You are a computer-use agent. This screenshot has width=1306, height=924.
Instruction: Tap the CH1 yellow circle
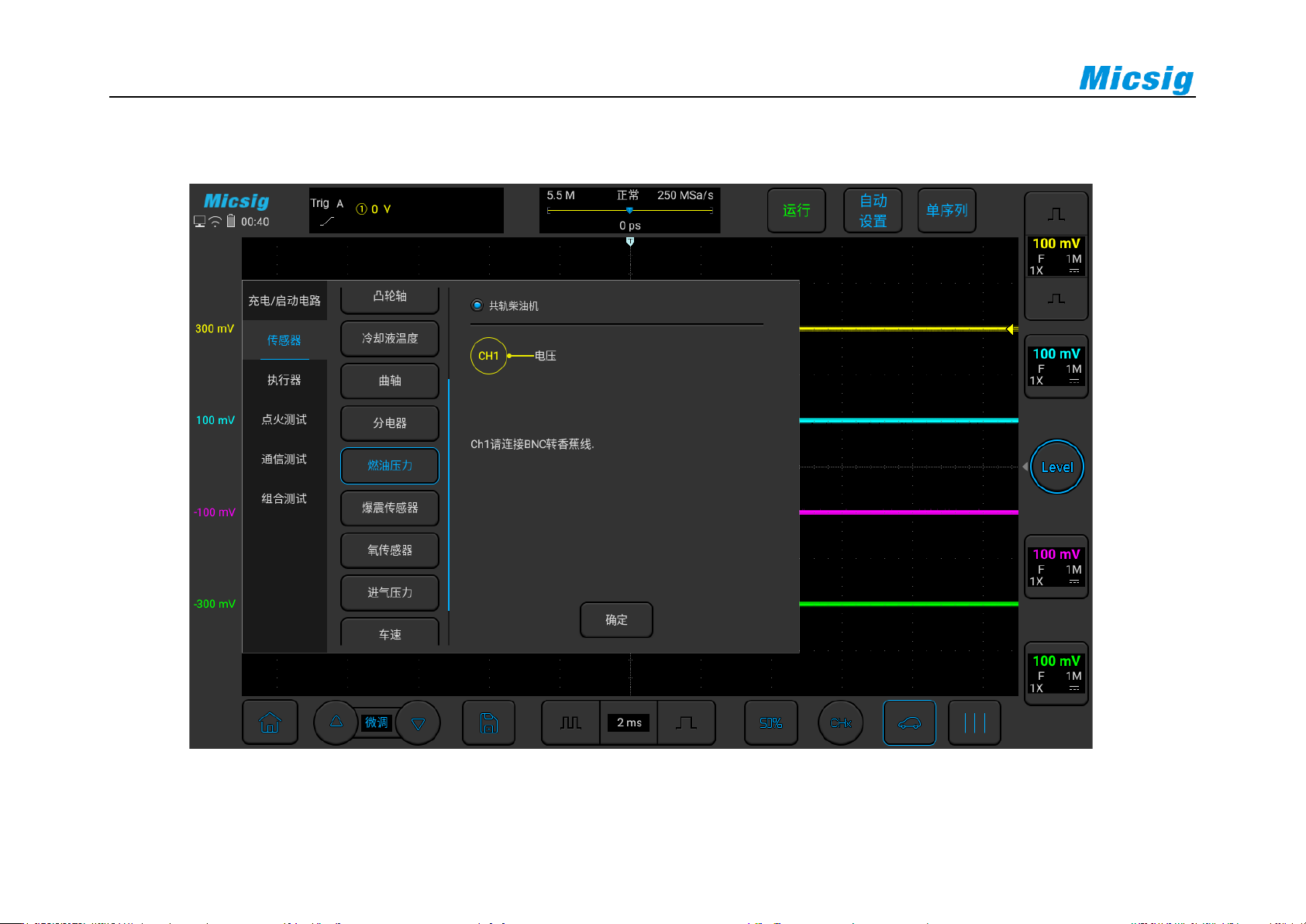[488, 356]
